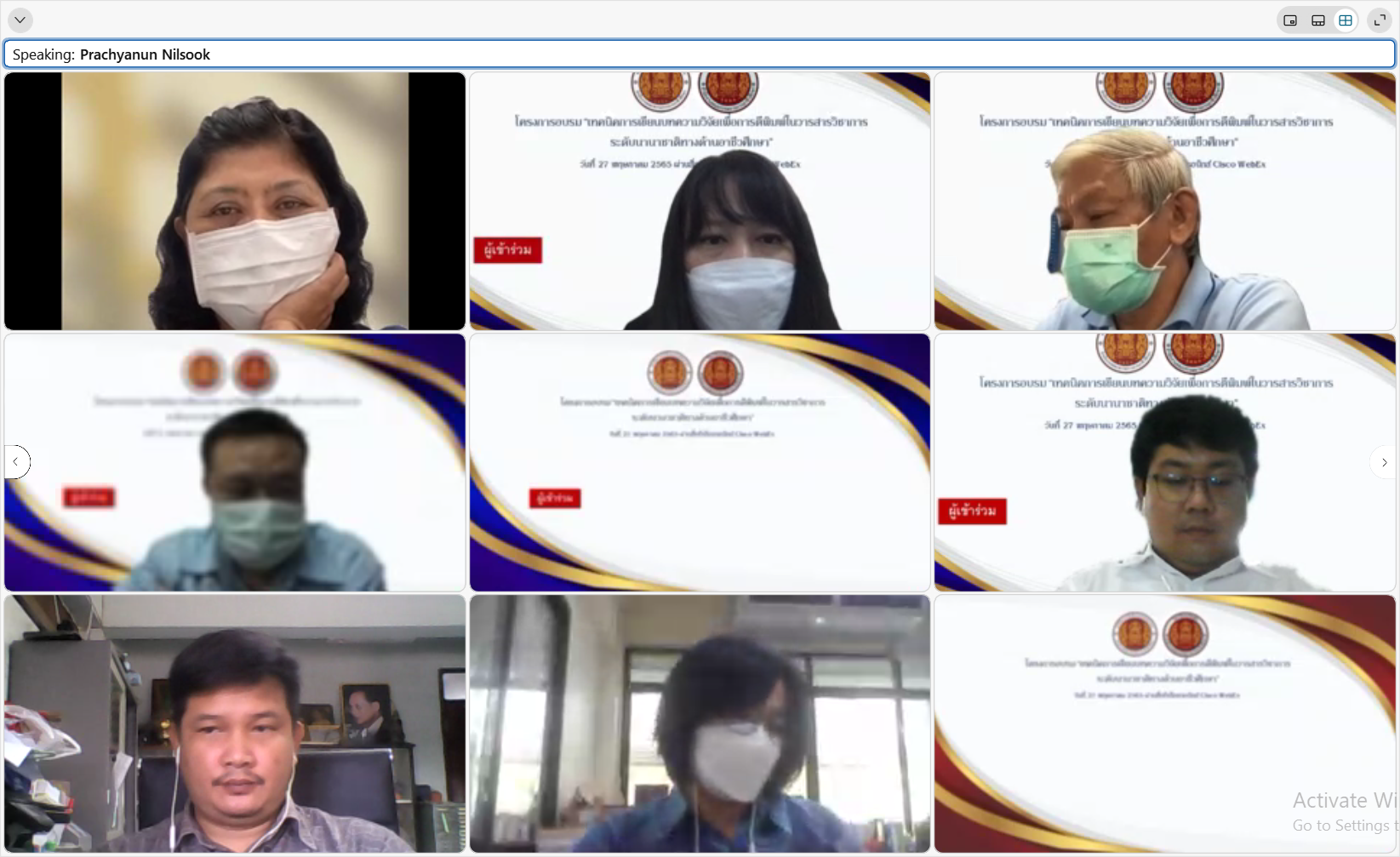Select the empty banner-only video tile in center
This screenshot has height=857, width=1400.
(700, 462)
